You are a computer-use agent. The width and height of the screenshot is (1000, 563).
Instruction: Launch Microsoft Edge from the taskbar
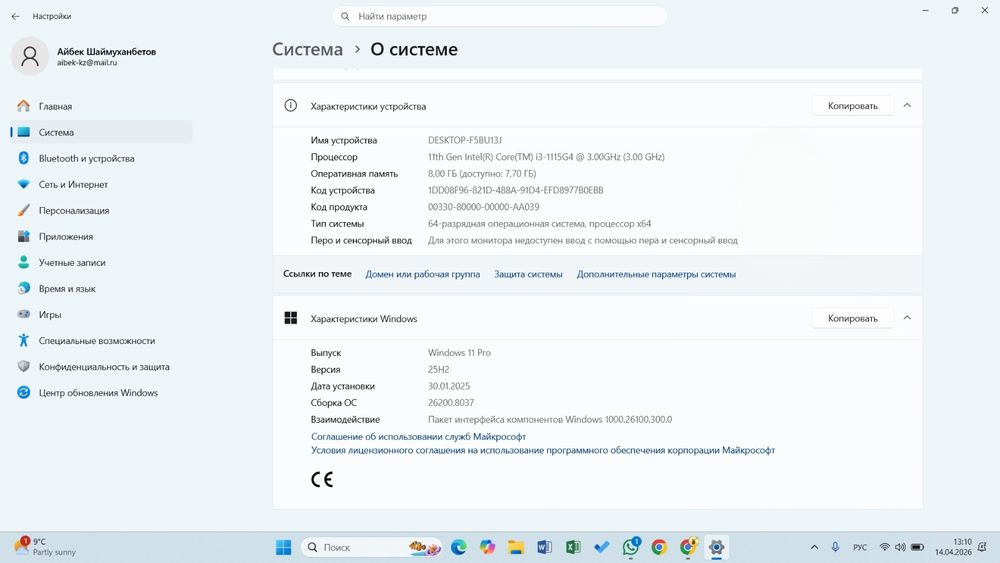click(x=459, y=547)
